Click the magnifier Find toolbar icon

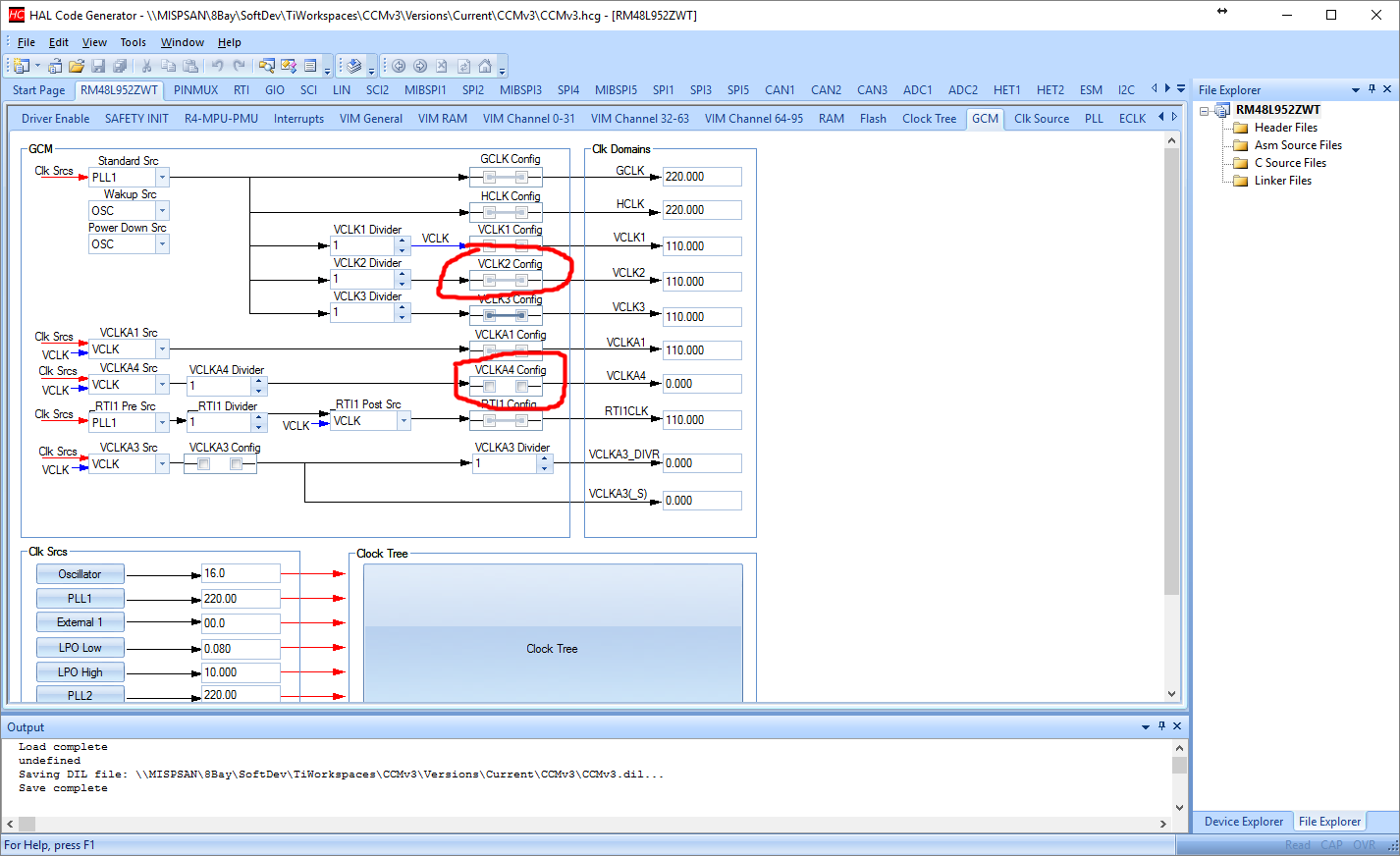267,66
